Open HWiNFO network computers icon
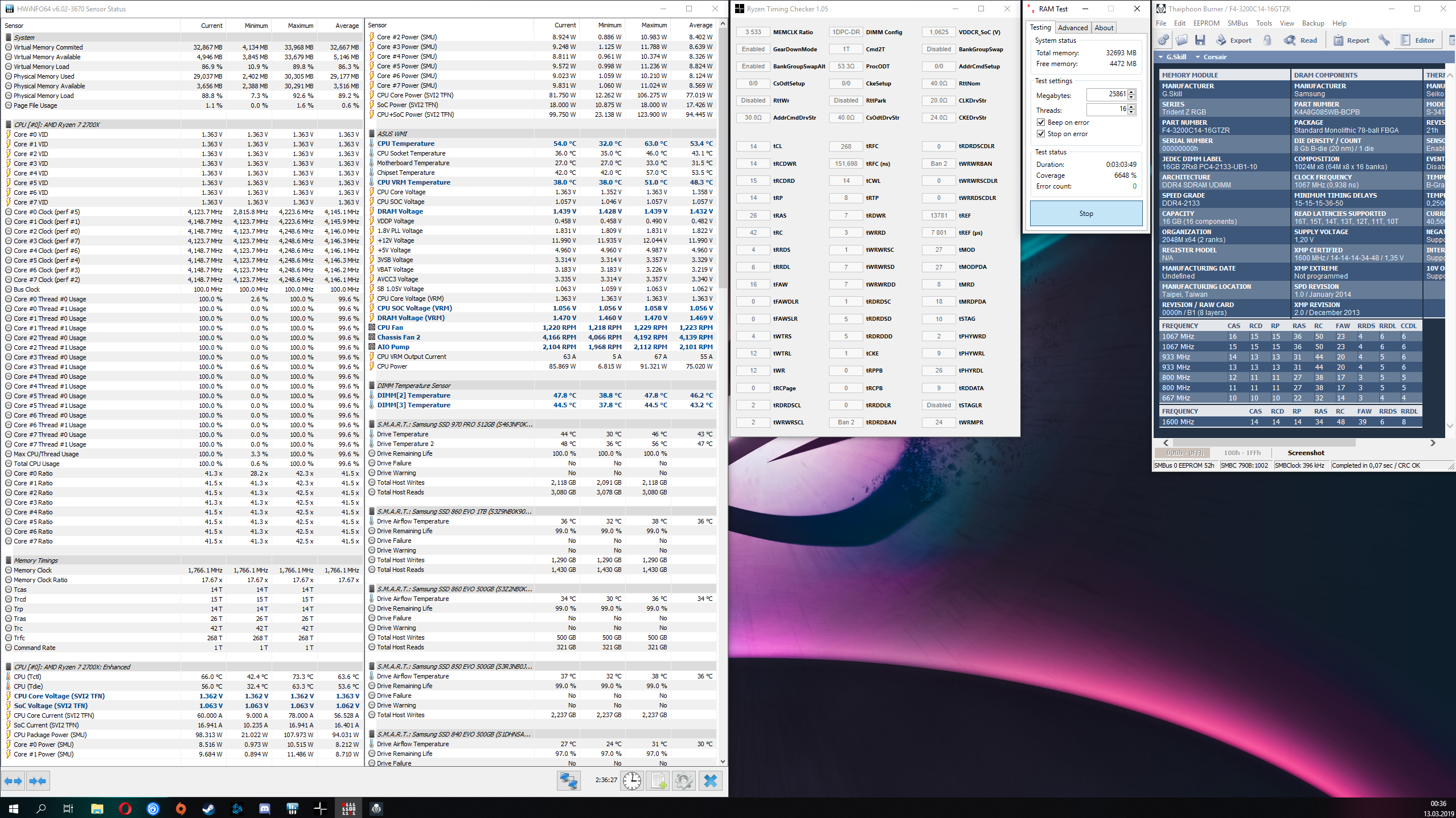 click(x=568, y=780)
